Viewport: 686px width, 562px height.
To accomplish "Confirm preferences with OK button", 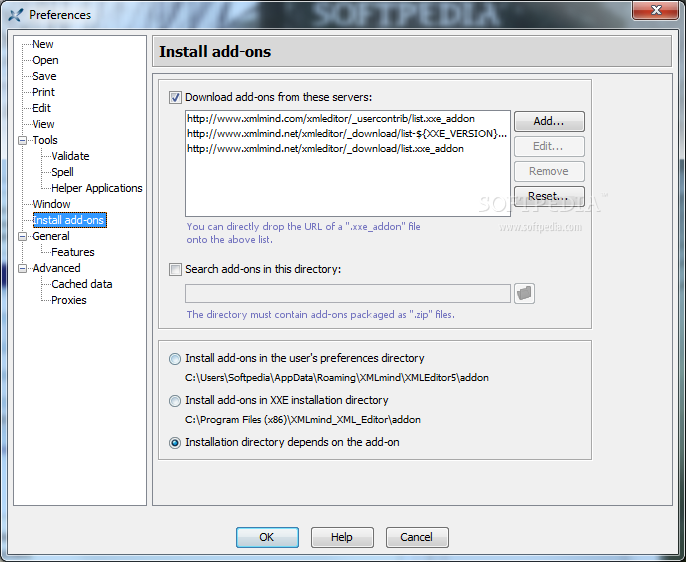I will click(x=267, y=537).
